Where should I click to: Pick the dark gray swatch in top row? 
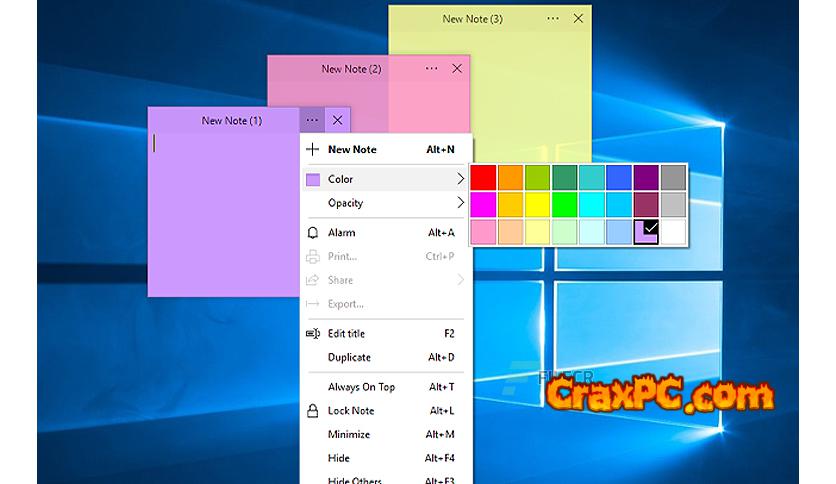(673, 178)
